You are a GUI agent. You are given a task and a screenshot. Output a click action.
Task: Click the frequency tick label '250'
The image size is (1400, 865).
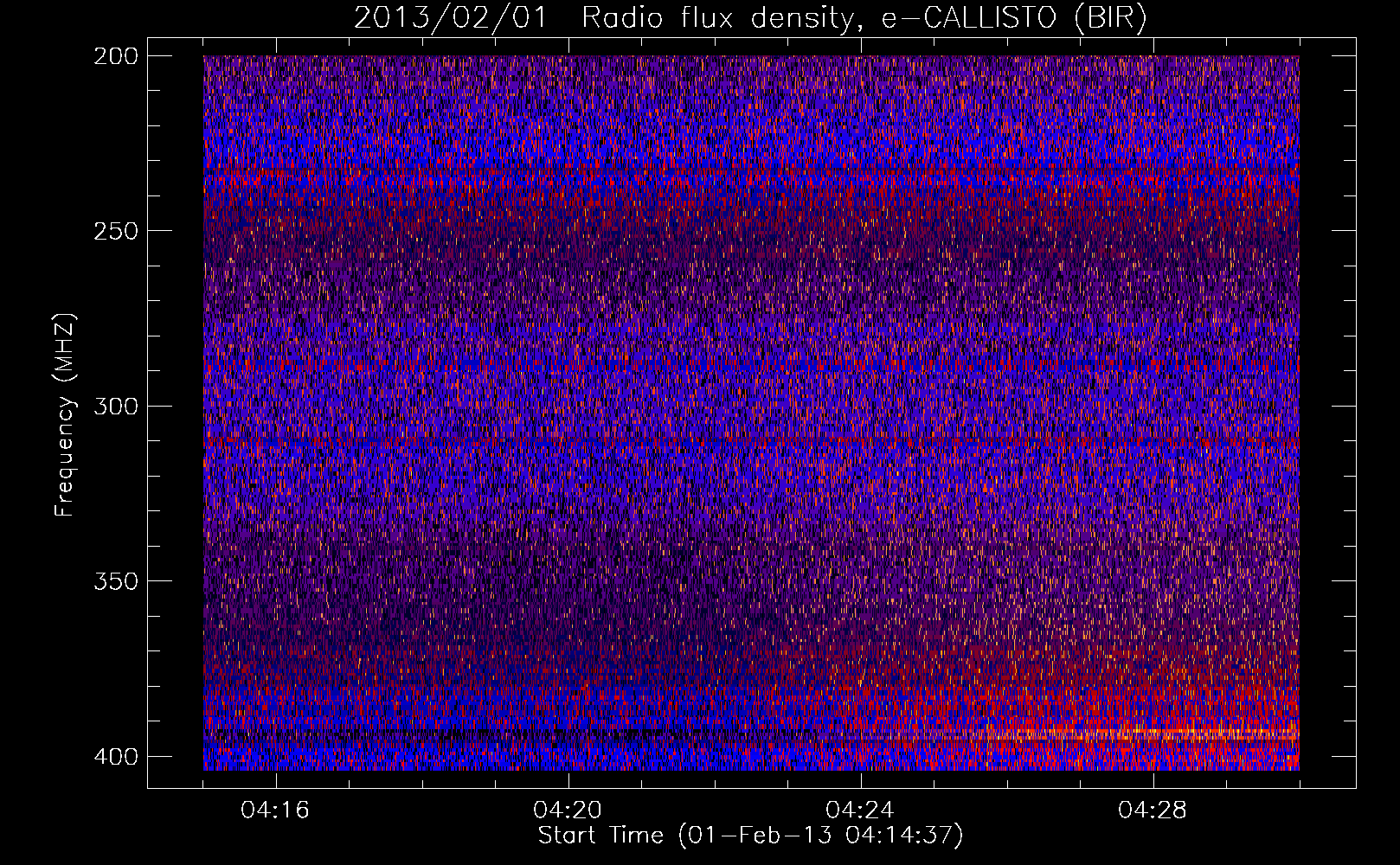tap(115, 231)
